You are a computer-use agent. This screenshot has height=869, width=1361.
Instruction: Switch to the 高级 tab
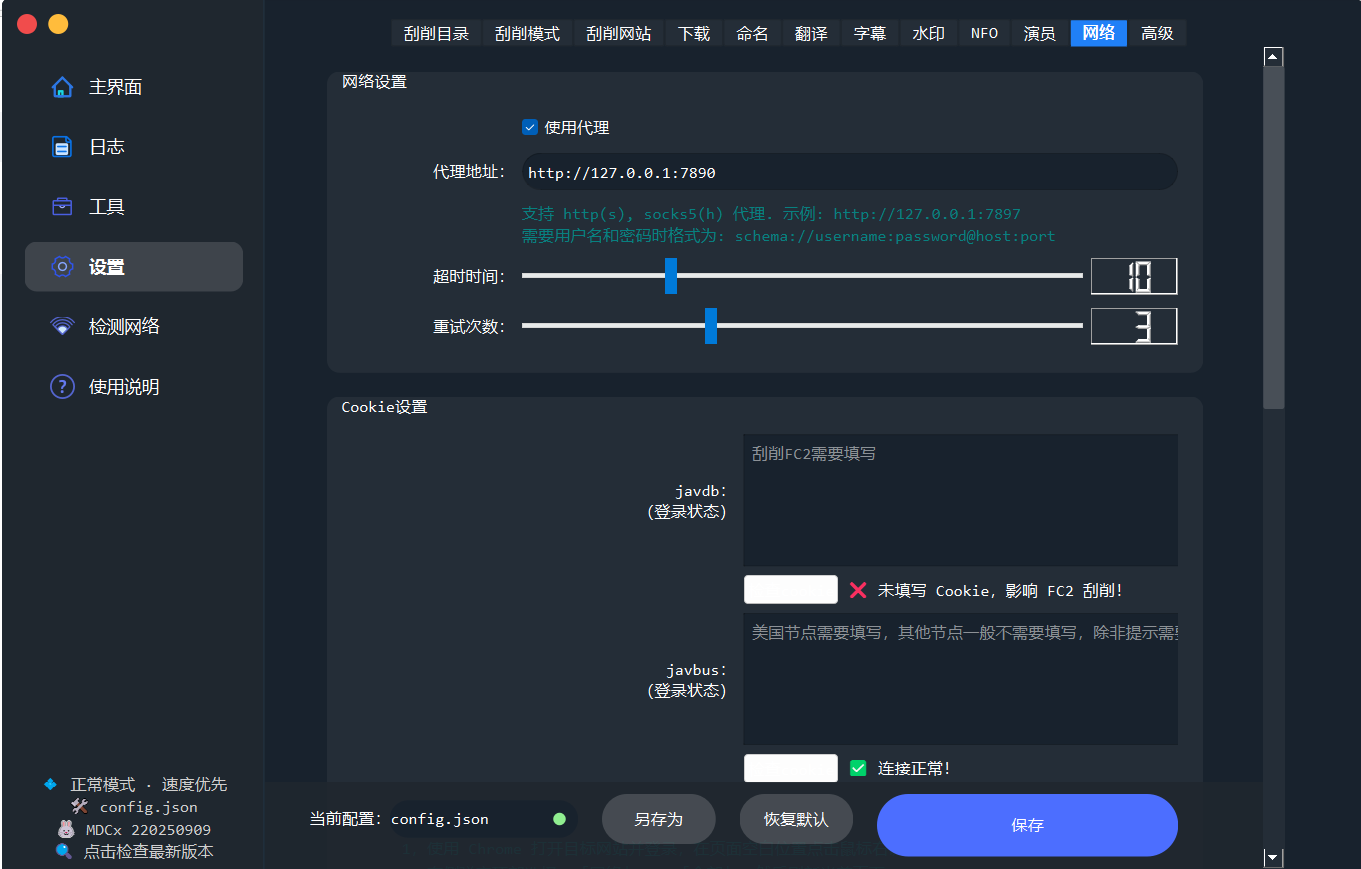pyautogui.click(x=1157, y=33)
